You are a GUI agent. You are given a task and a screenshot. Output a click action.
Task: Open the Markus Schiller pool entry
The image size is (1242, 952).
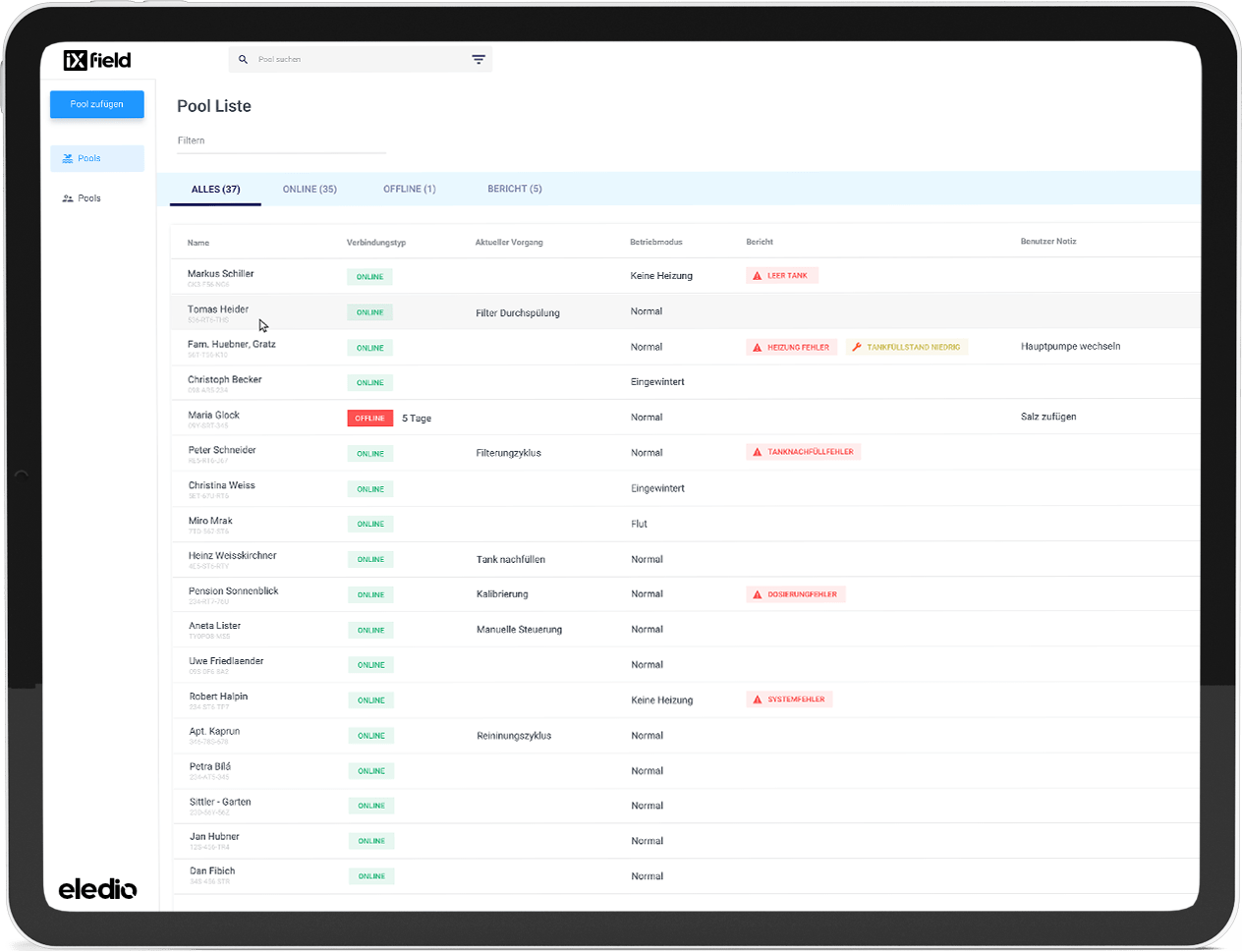[x=221, y=274]
